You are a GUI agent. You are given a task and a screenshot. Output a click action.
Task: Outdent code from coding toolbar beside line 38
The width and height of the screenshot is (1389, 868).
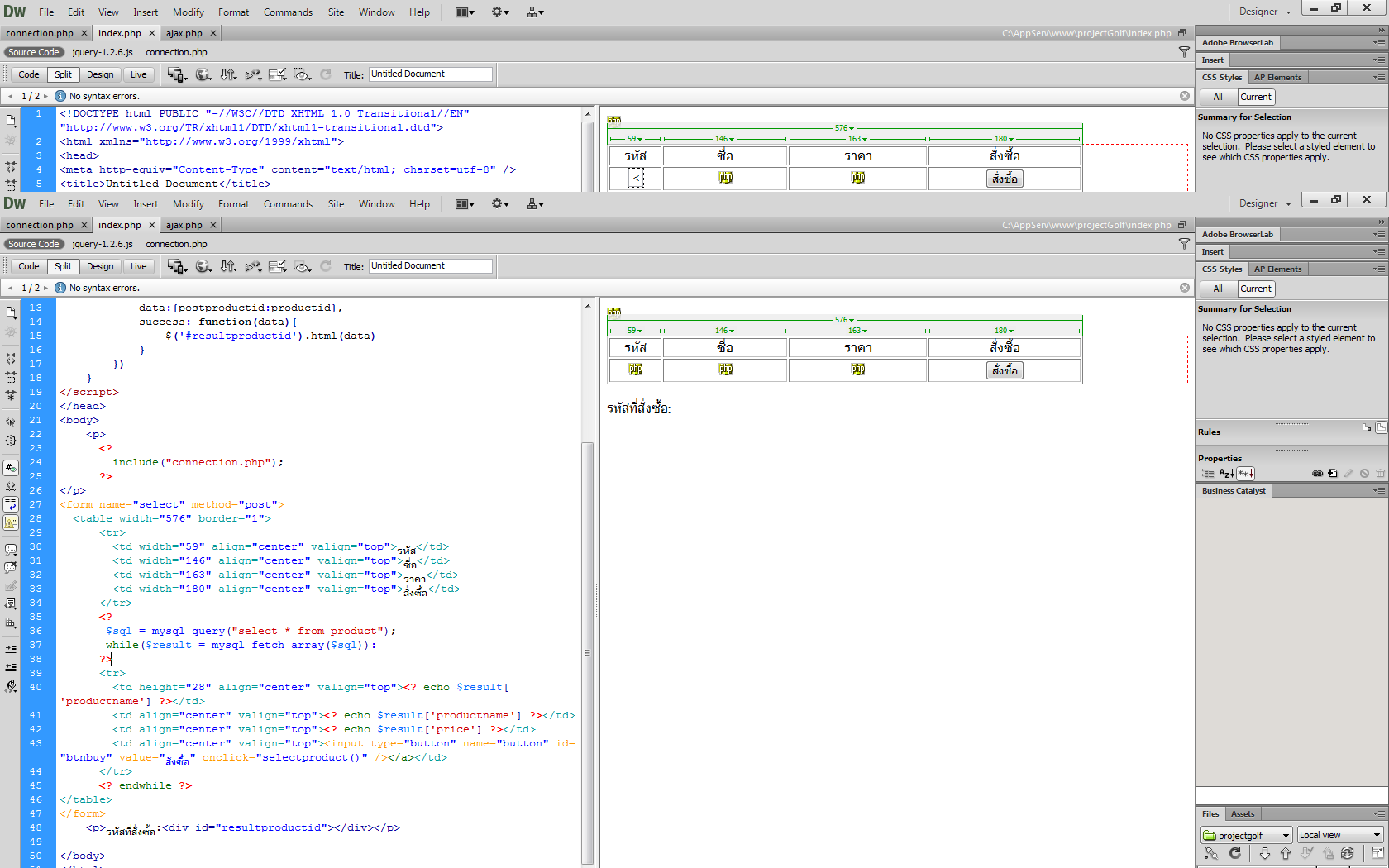click(11, 667)
